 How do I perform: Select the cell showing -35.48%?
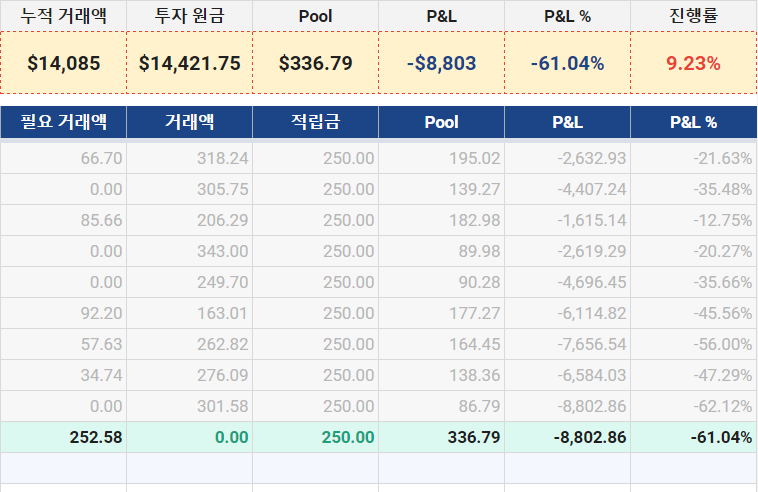(693, 189)
